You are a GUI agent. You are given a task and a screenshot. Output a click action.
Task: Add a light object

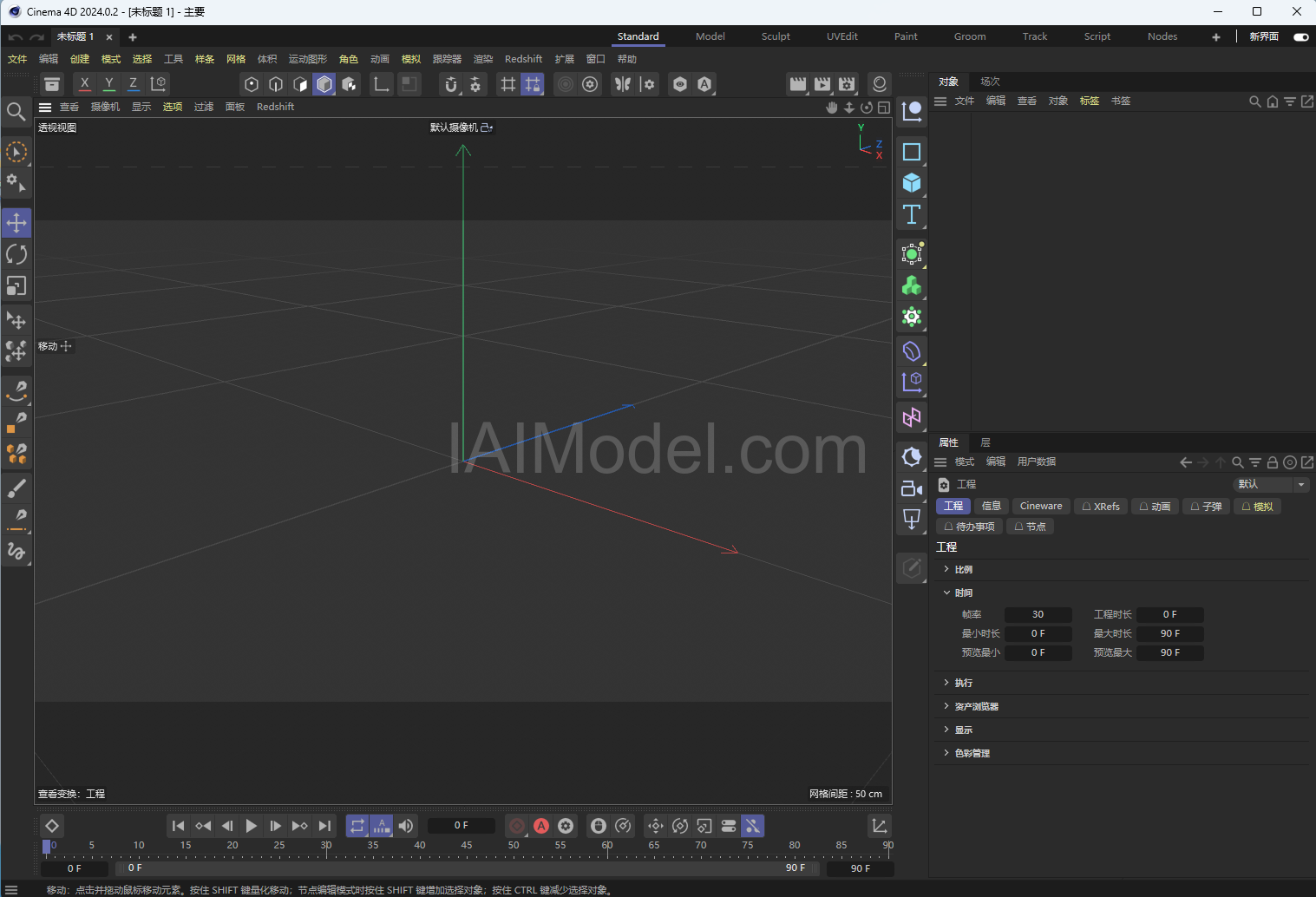pyautogui.click(x=912, y=457)
